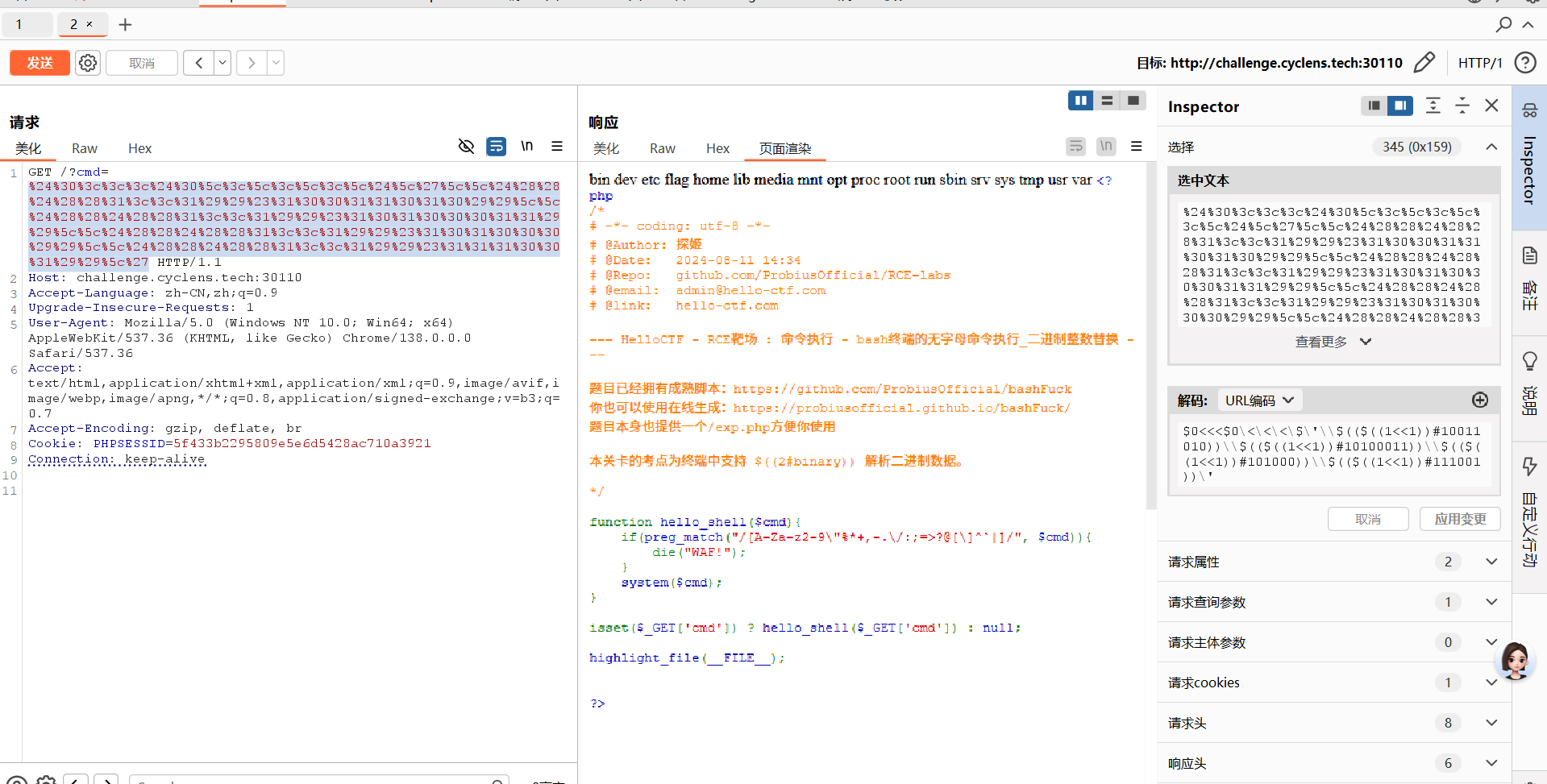This screenshot has width=1547, height=784.
Task: Close the Inspector panel
Action: [1491, 106]
